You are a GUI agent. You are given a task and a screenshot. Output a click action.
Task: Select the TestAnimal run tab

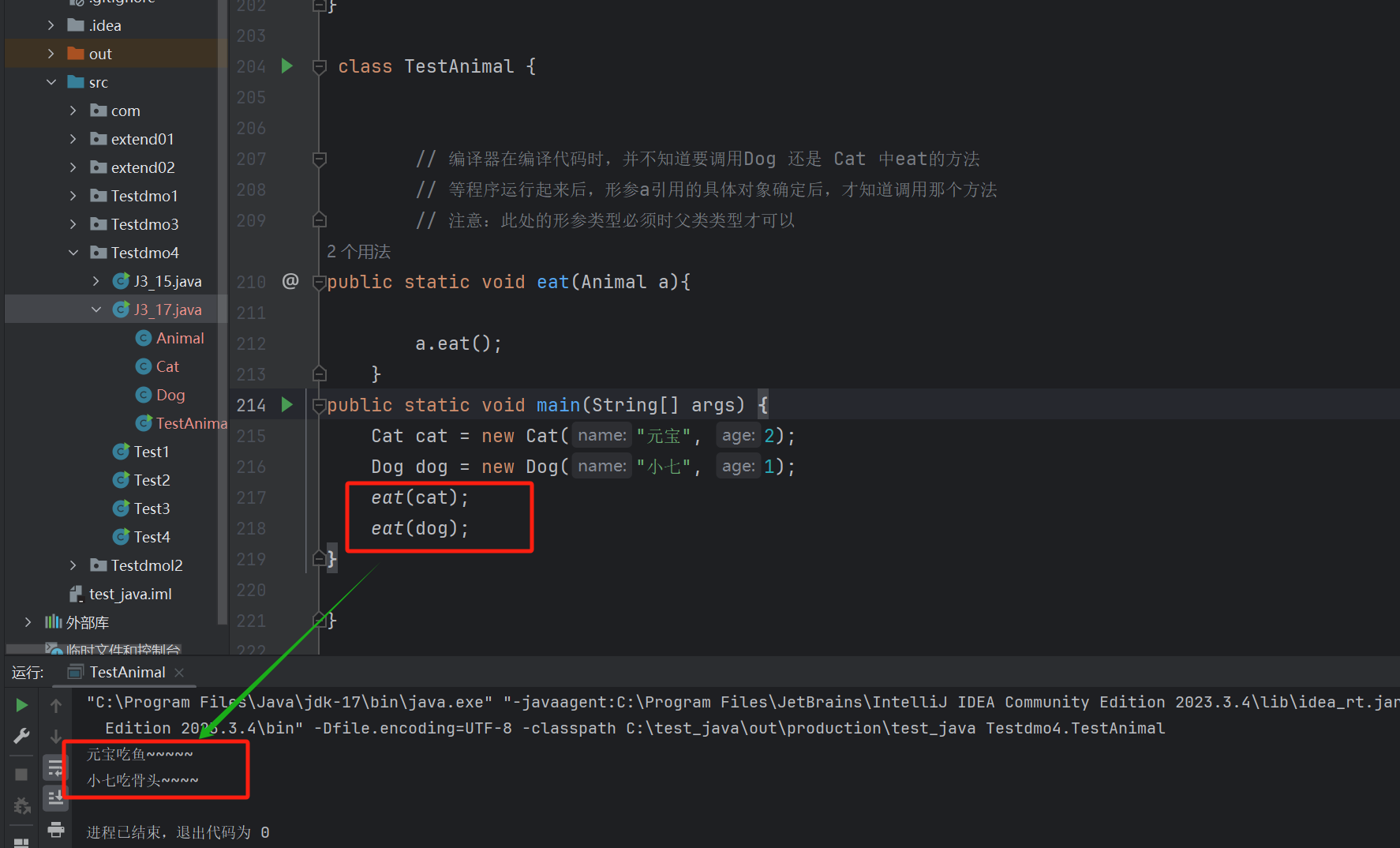point(127,672)
